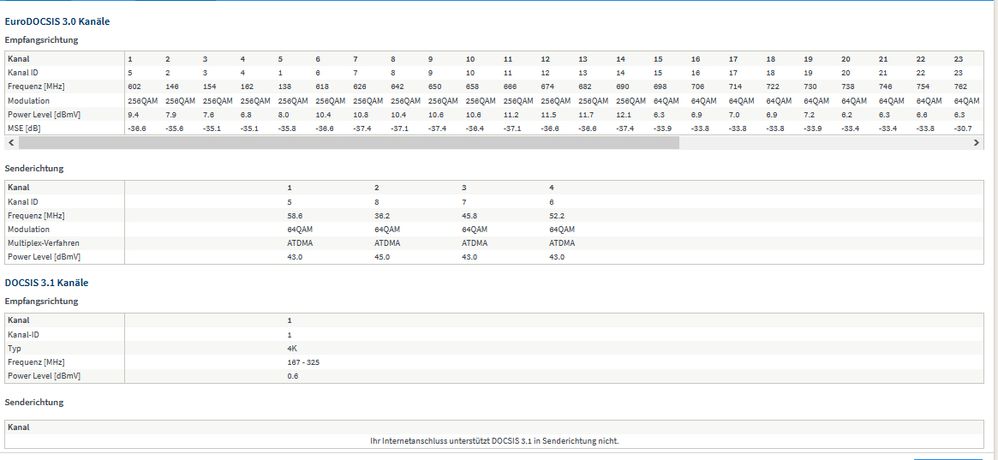
Task: Click frequency value 746
Action: tap(887, 87)
